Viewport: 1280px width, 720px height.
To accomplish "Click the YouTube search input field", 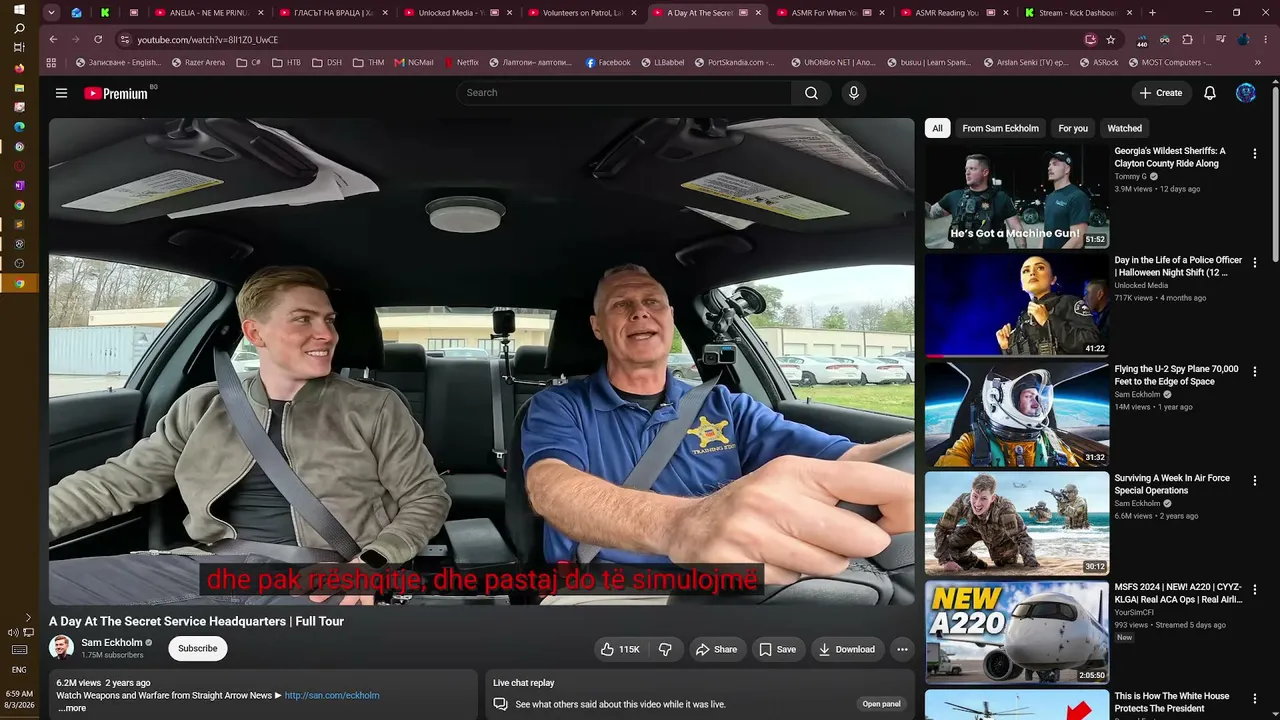I will [624, 93].
